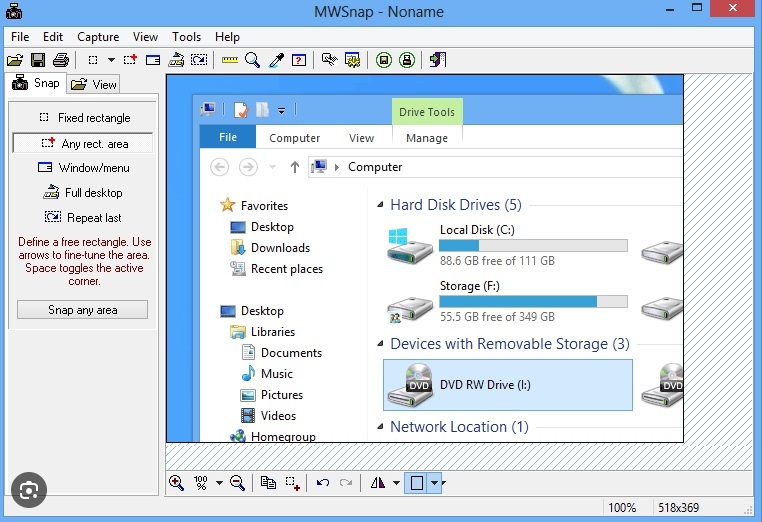Open the Edit menu
This screenshot has width=762, height=522.
coord(52,37)
